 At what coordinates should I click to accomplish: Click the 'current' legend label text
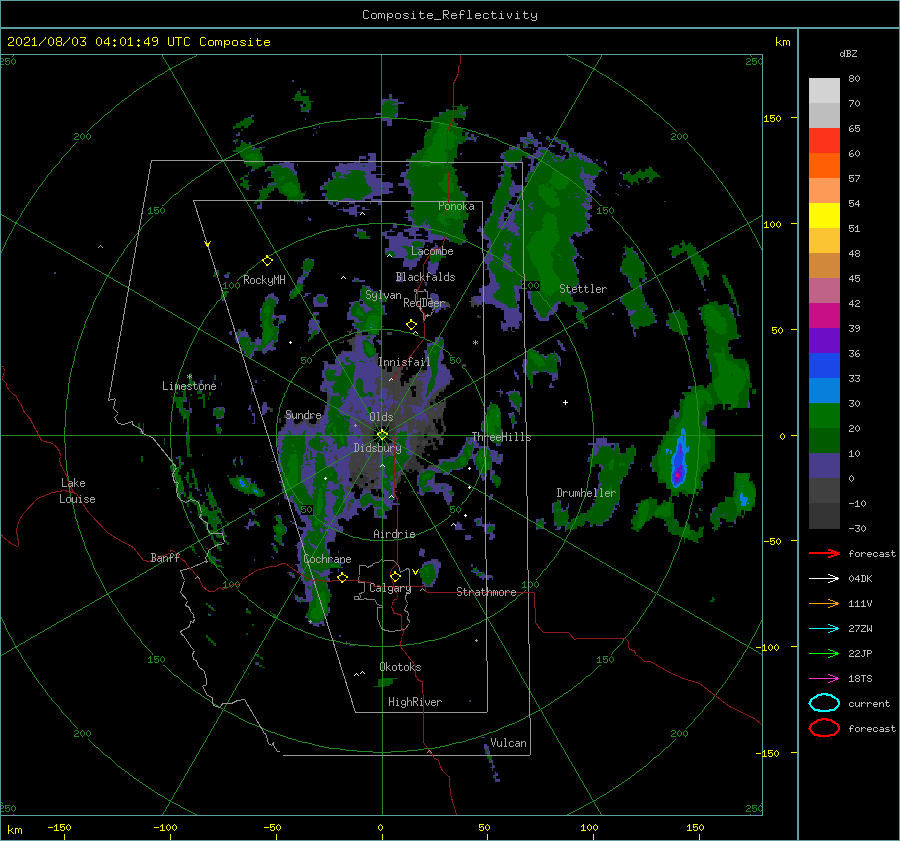tap(868, 703)
